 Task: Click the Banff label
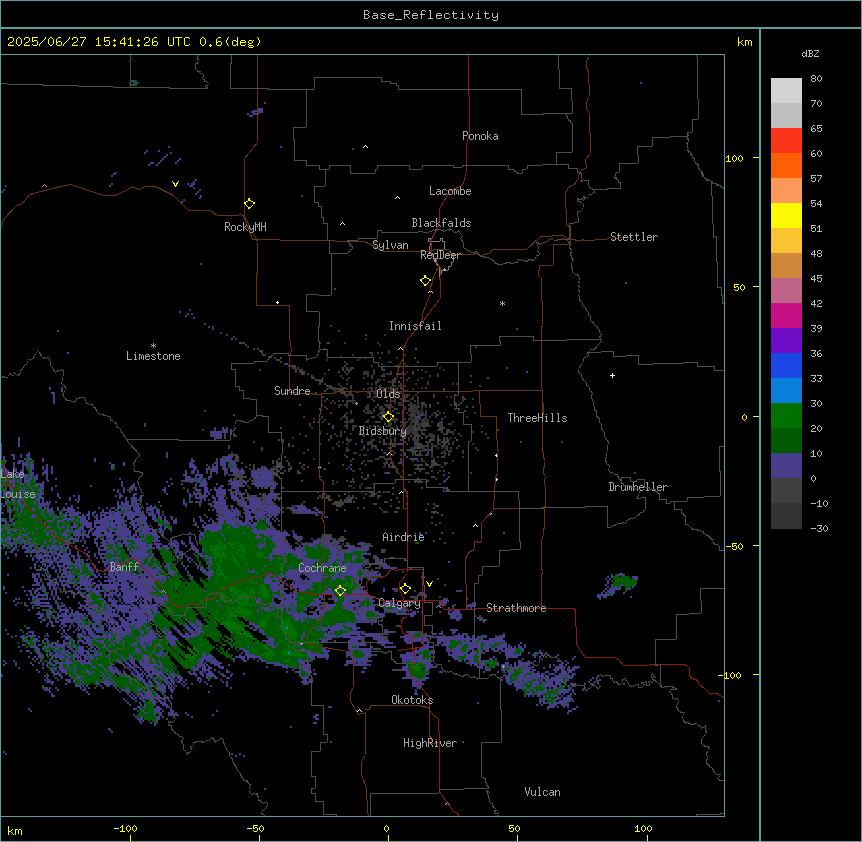point(124,567)
